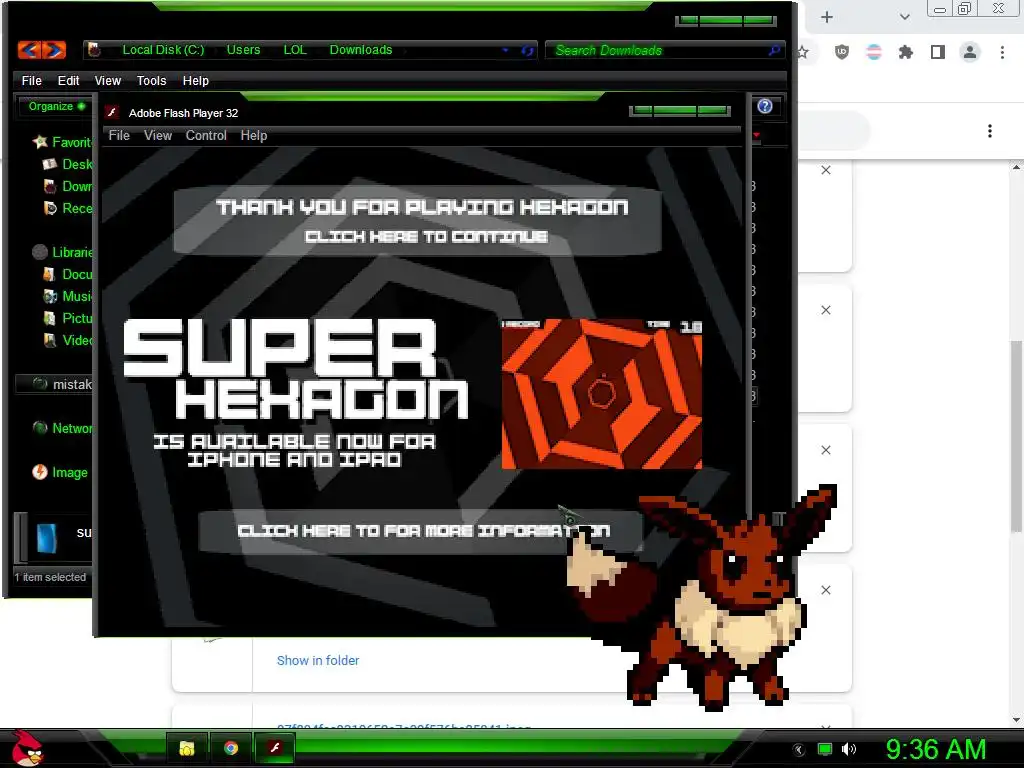Click 'Show in folder' link

(317, 660)
